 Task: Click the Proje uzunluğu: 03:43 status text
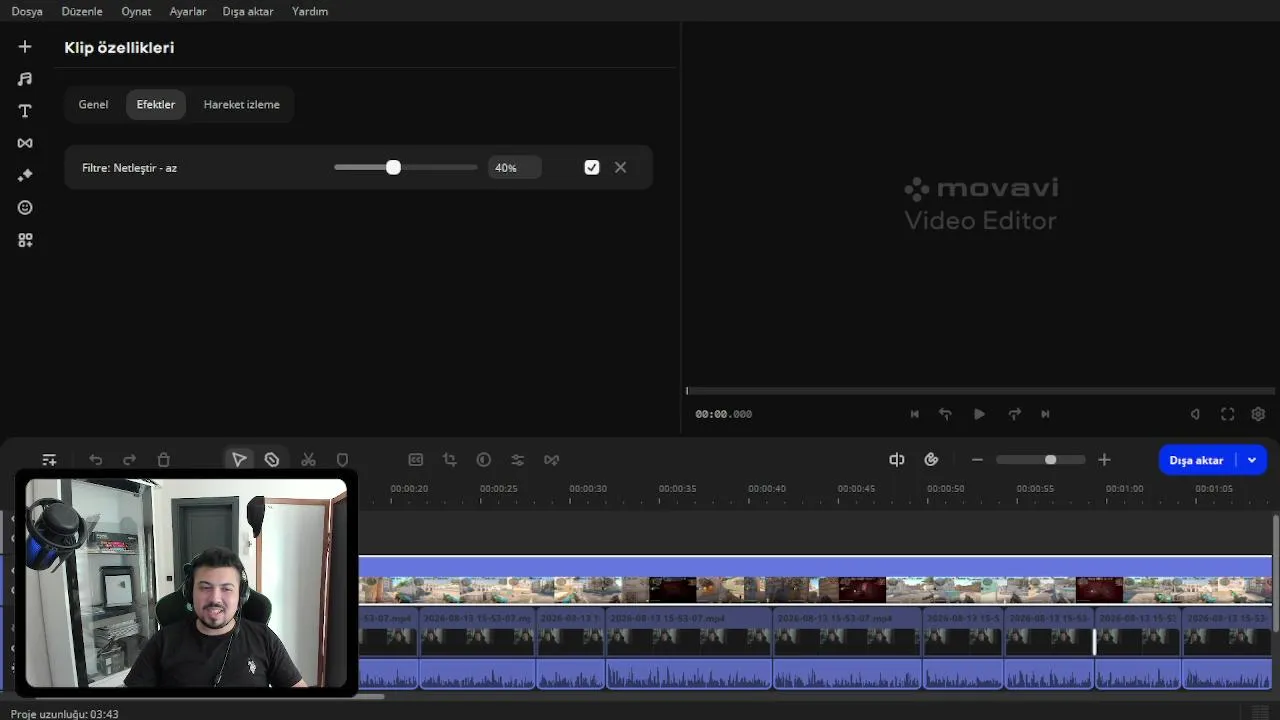coord(65,714)
